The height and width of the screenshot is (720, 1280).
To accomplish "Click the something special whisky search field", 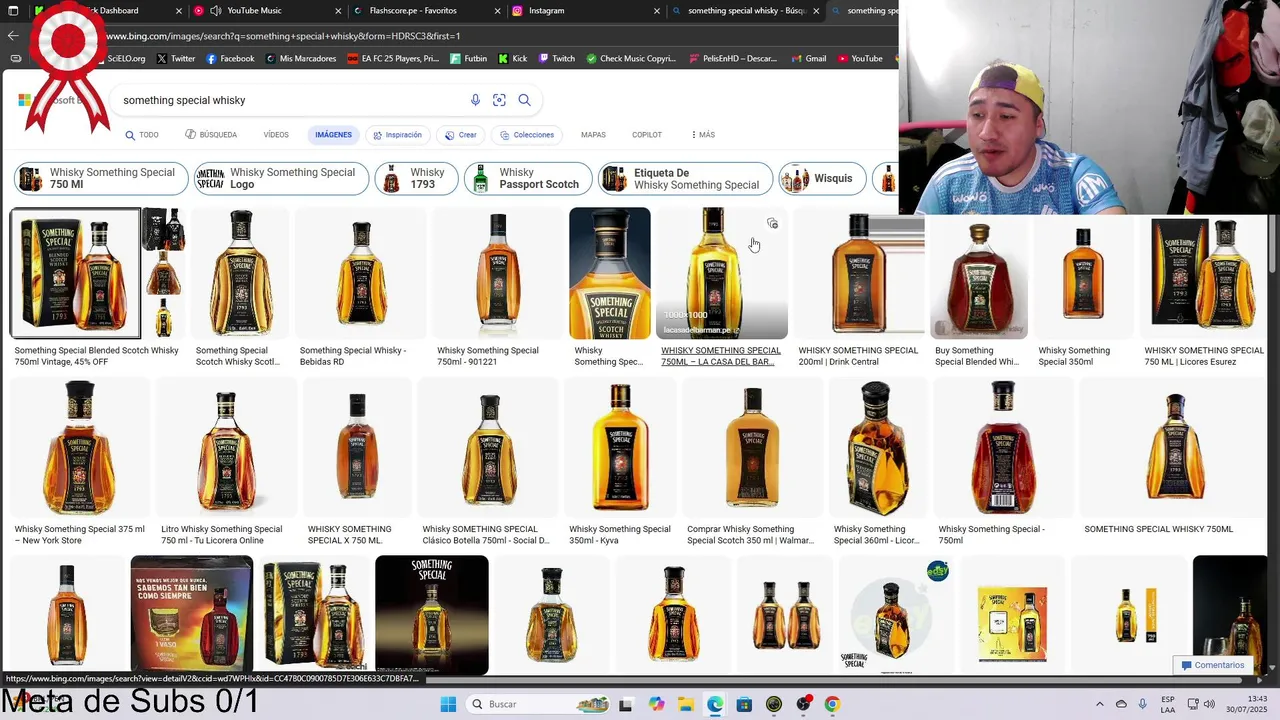I will tap(290, 100).
